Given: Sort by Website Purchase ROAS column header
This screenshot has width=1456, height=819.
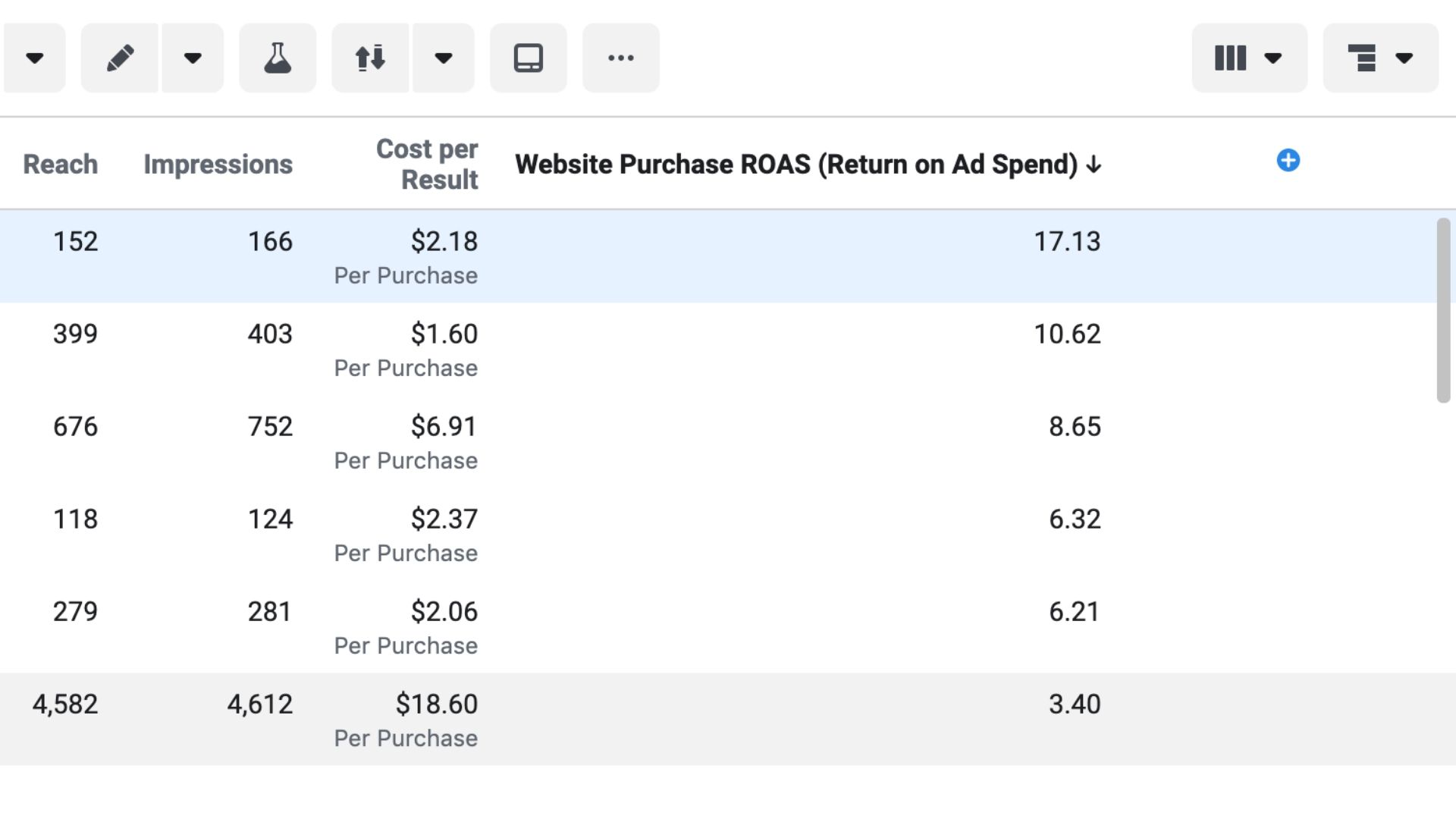Looking at the screenshot, I should (x=806, y=164).
